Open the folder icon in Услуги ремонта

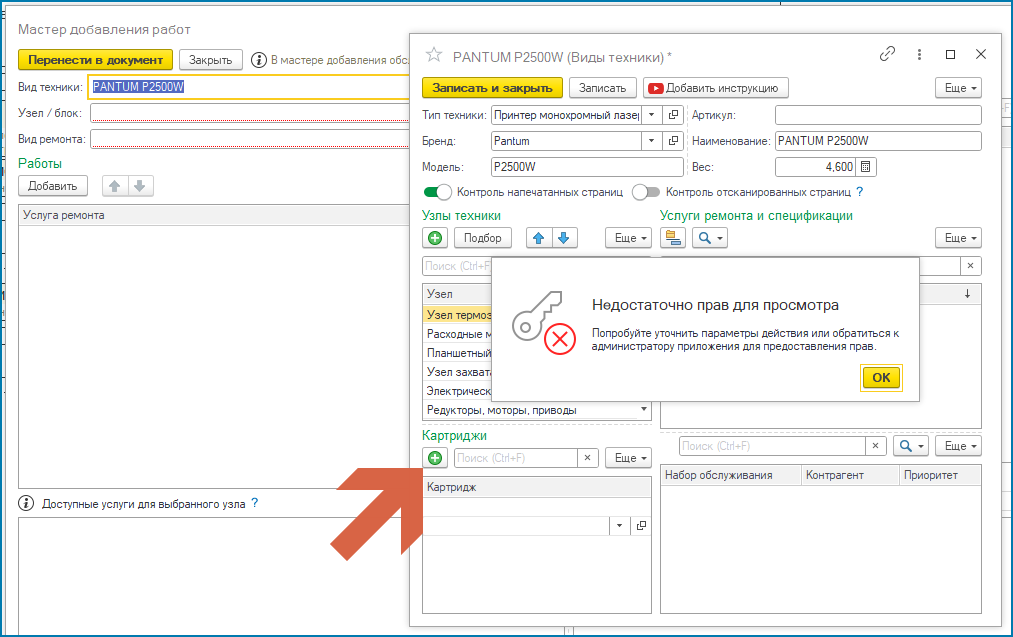pyautogui.click(x=673, y=238)
